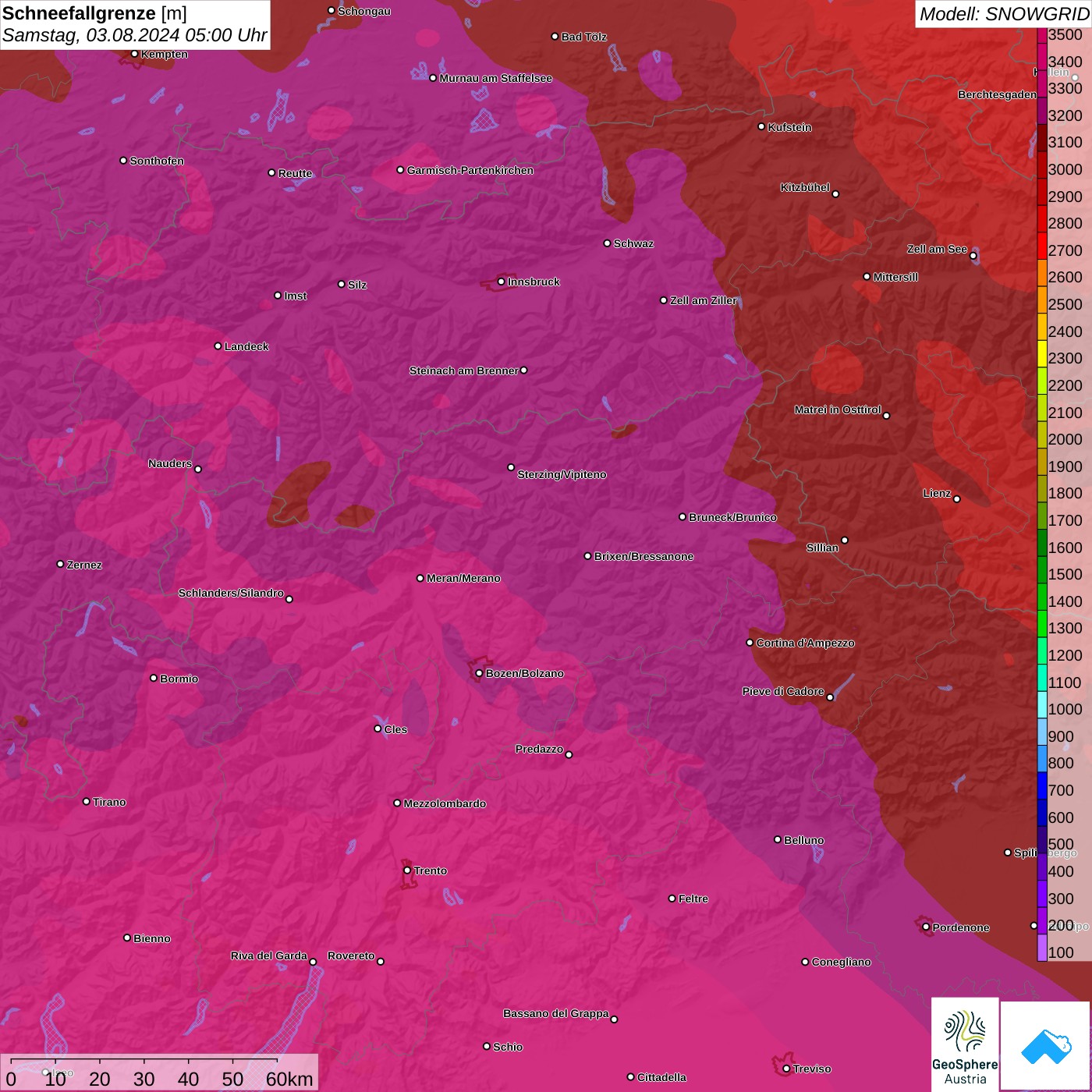Select the Bad Tölz marker dot
The image size is (1092, 1092).
[x=555, y=37]
